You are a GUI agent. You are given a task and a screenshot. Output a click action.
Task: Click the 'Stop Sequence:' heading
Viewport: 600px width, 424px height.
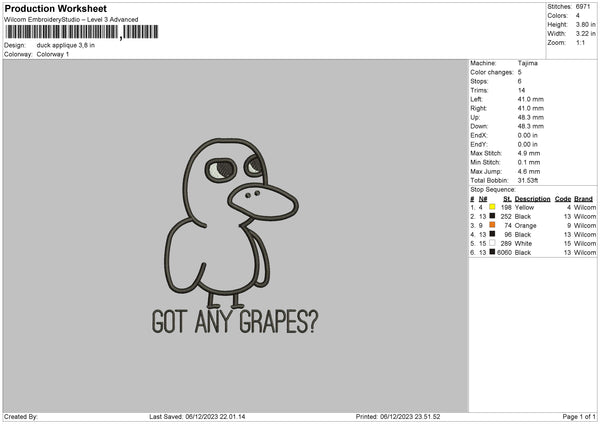pos(493,190)
